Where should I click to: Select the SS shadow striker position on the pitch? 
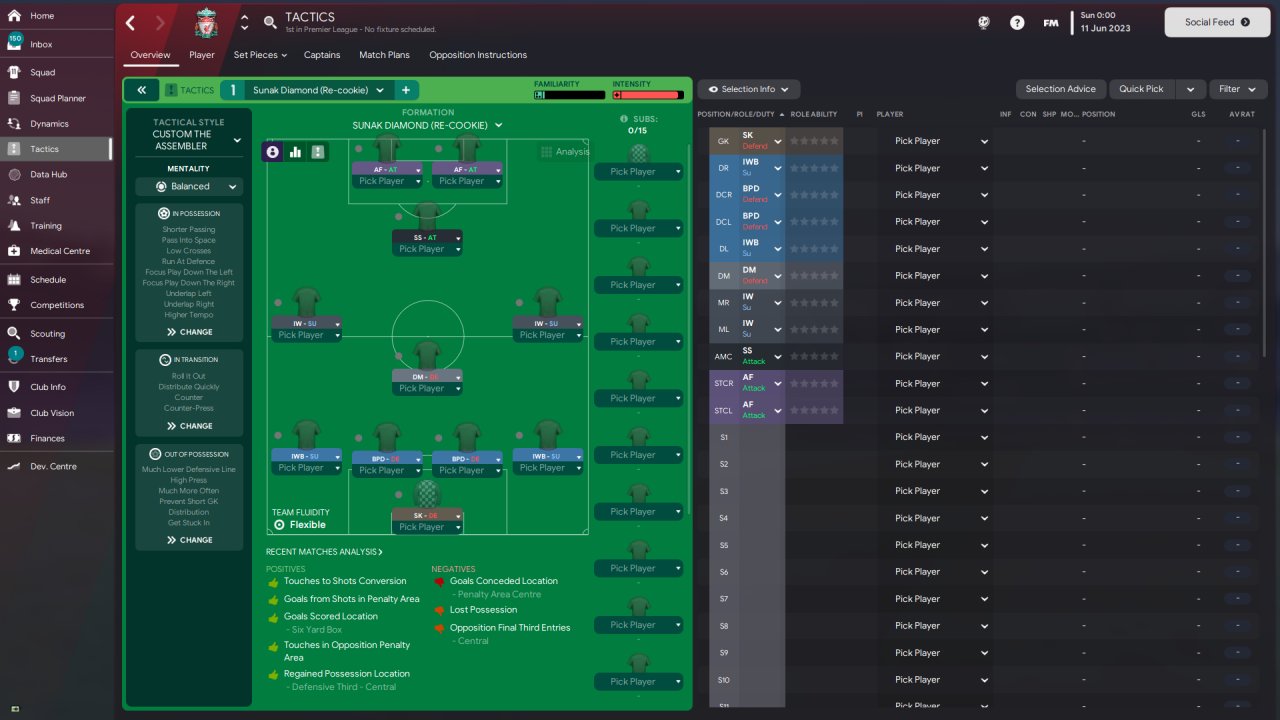[427, 227]
